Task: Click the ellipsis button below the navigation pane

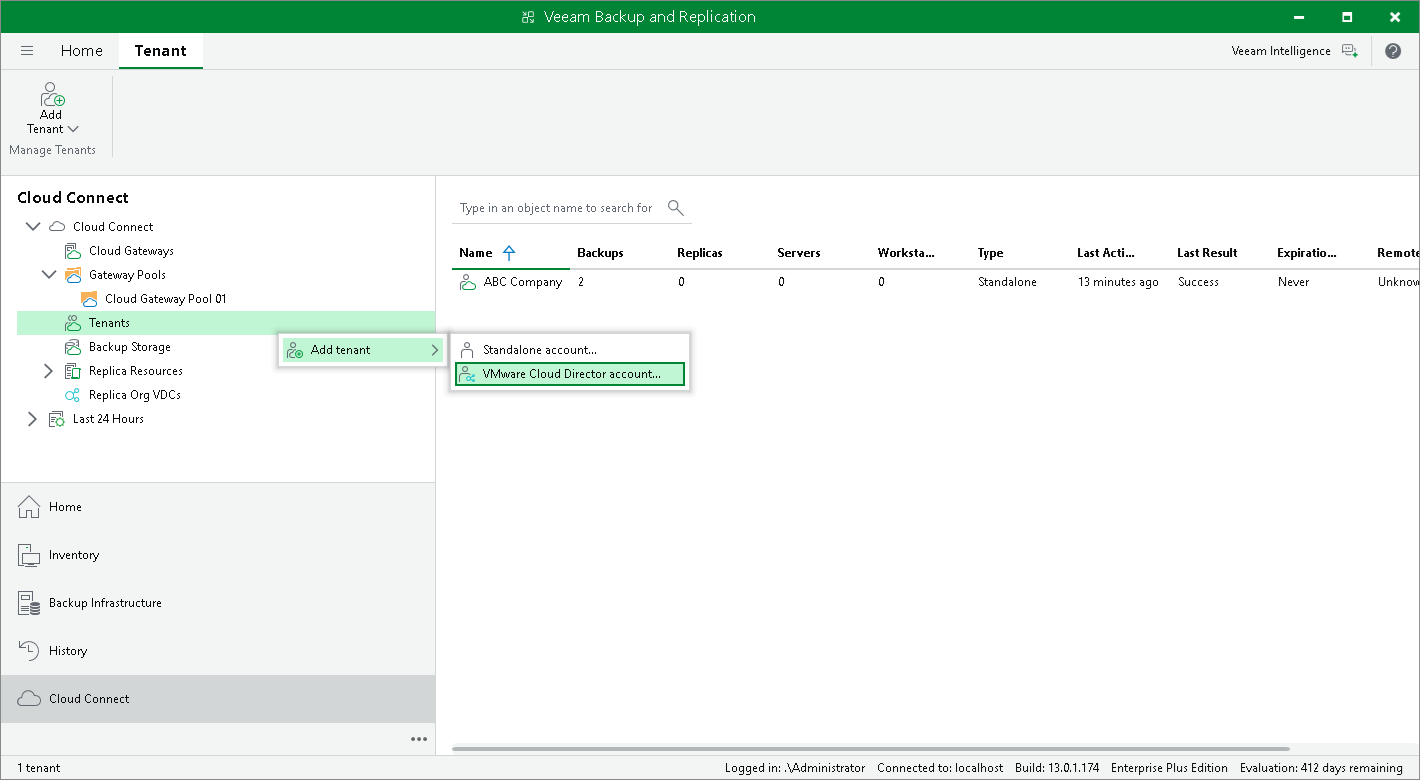Action: [x=418, y=739]
